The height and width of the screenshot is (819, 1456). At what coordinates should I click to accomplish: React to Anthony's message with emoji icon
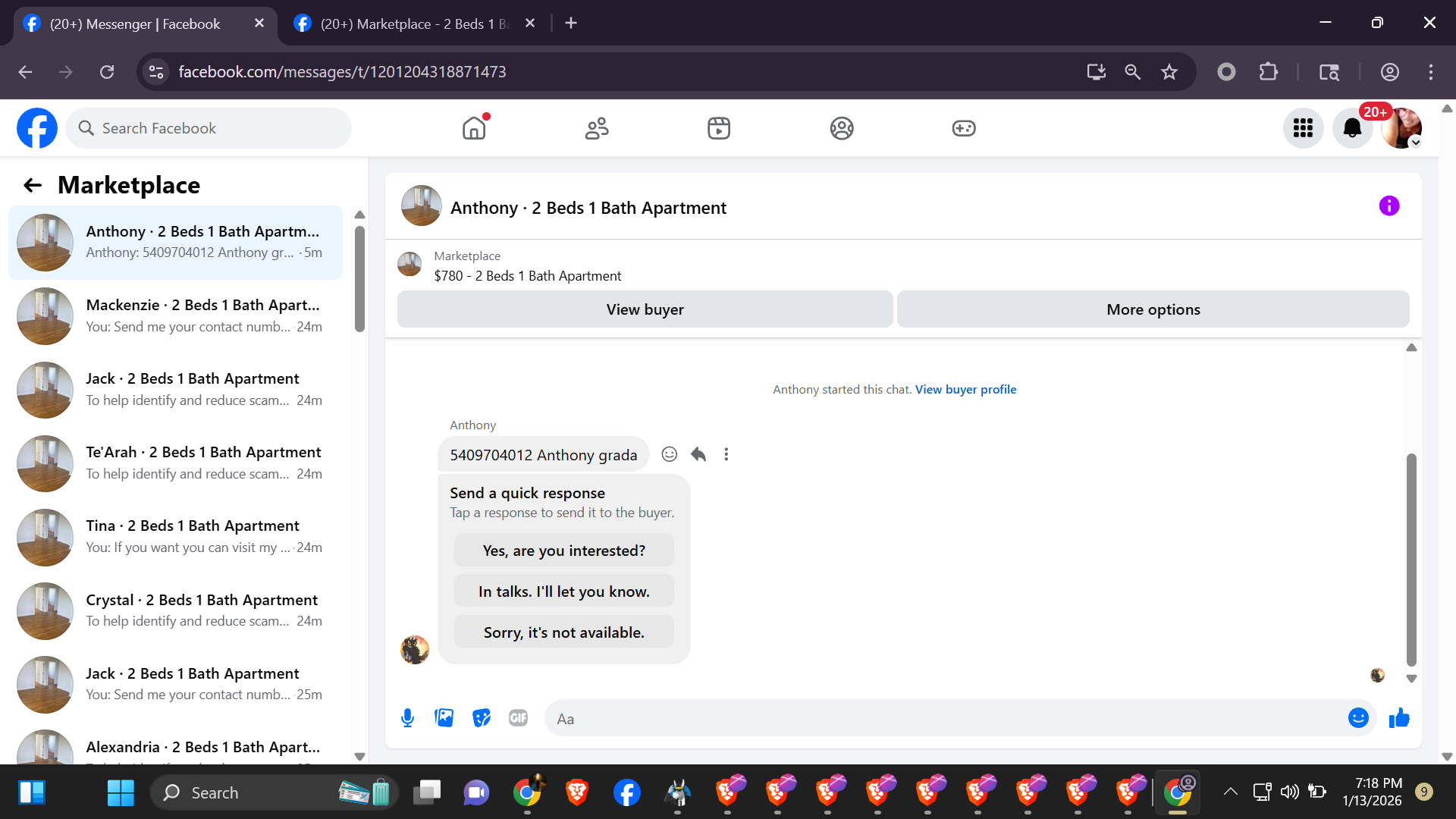[x=669, y=454]
